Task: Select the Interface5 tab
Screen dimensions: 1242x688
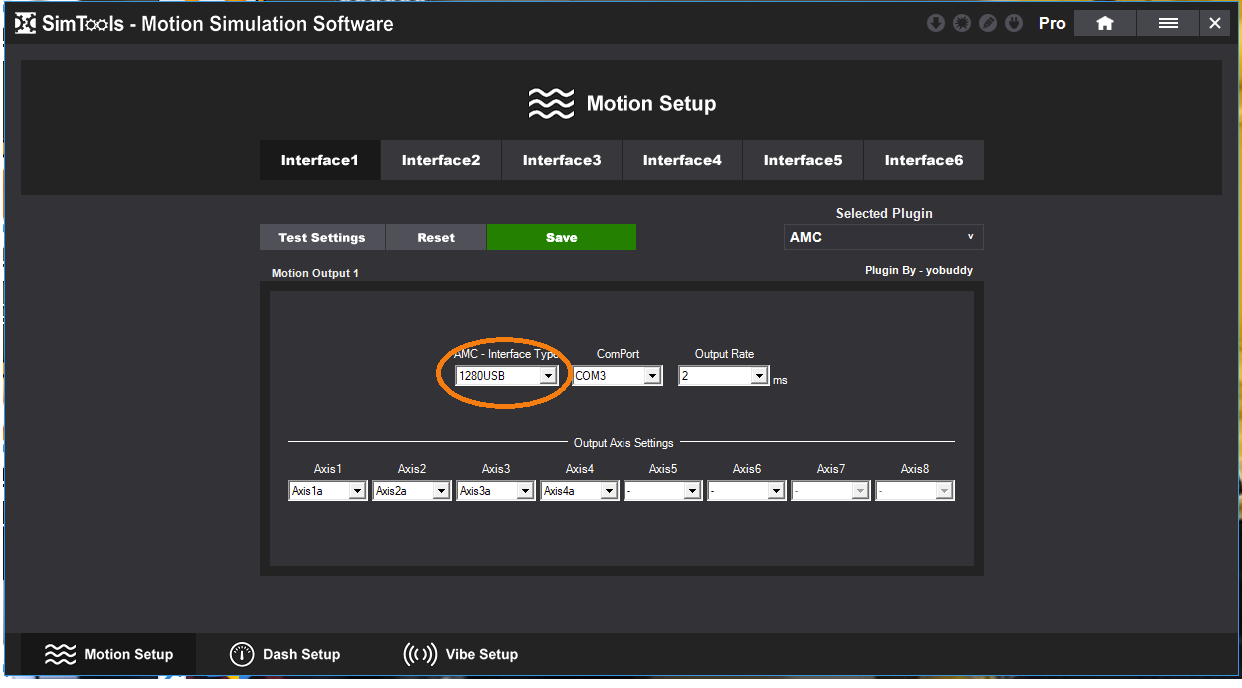Action: coord(803,160)
